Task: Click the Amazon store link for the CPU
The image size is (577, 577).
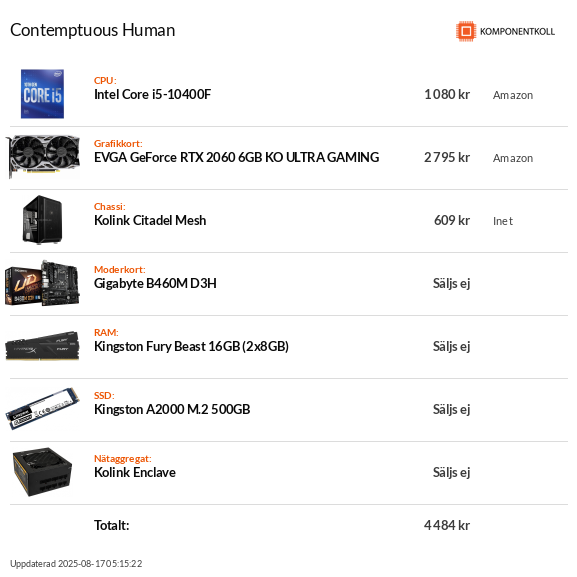Action: 513,95
